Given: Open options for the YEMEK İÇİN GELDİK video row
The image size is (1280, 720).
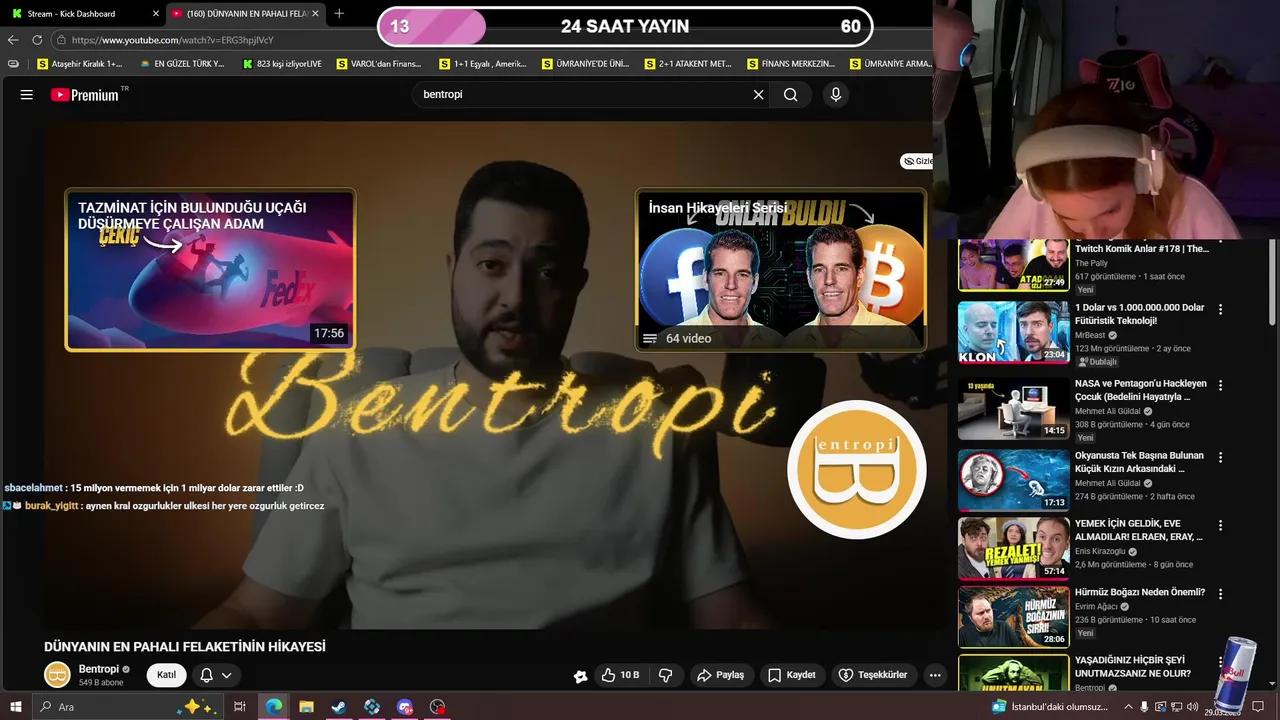Looking at the screenshot, I should click(x=1220, y=525).
